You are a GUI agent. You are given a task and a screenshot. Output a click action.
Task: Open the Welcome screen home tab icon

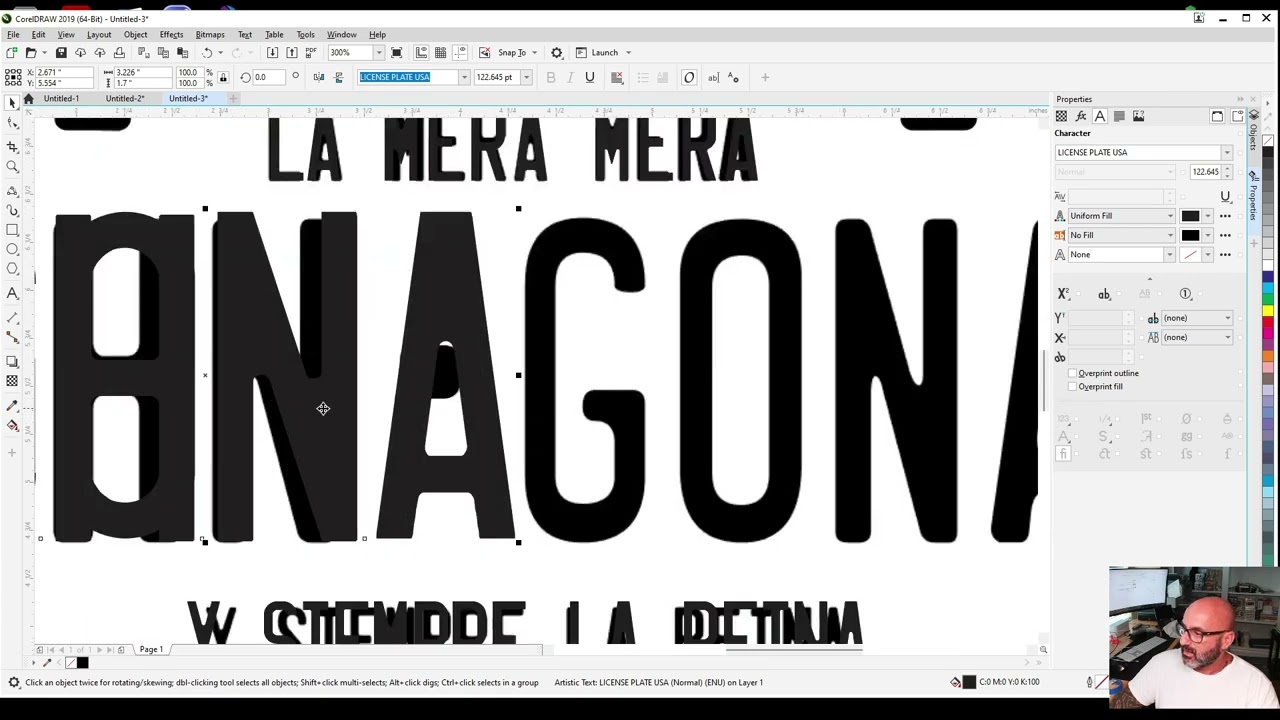tap(28, 98)
